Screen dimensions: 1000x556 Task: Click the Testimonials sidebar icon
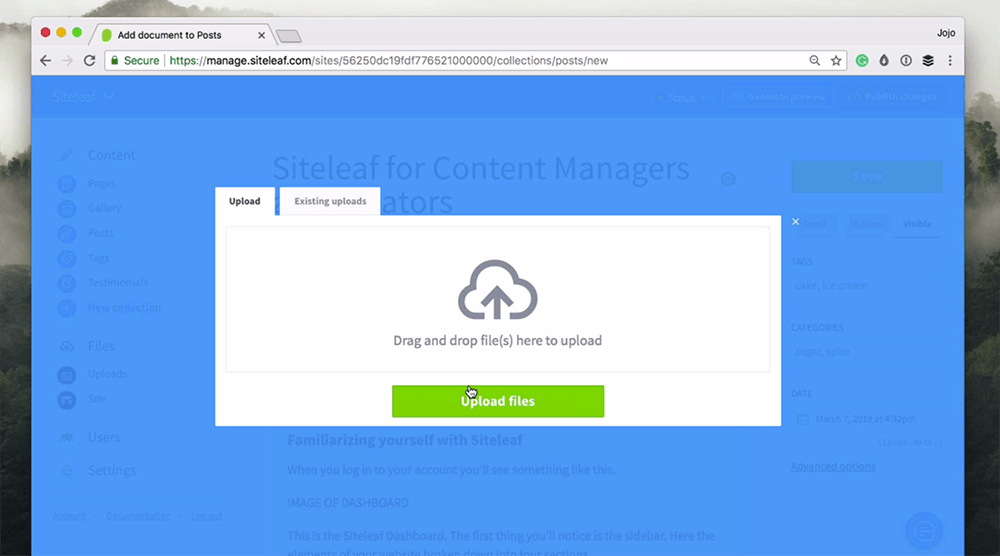(x=66, y=283)
